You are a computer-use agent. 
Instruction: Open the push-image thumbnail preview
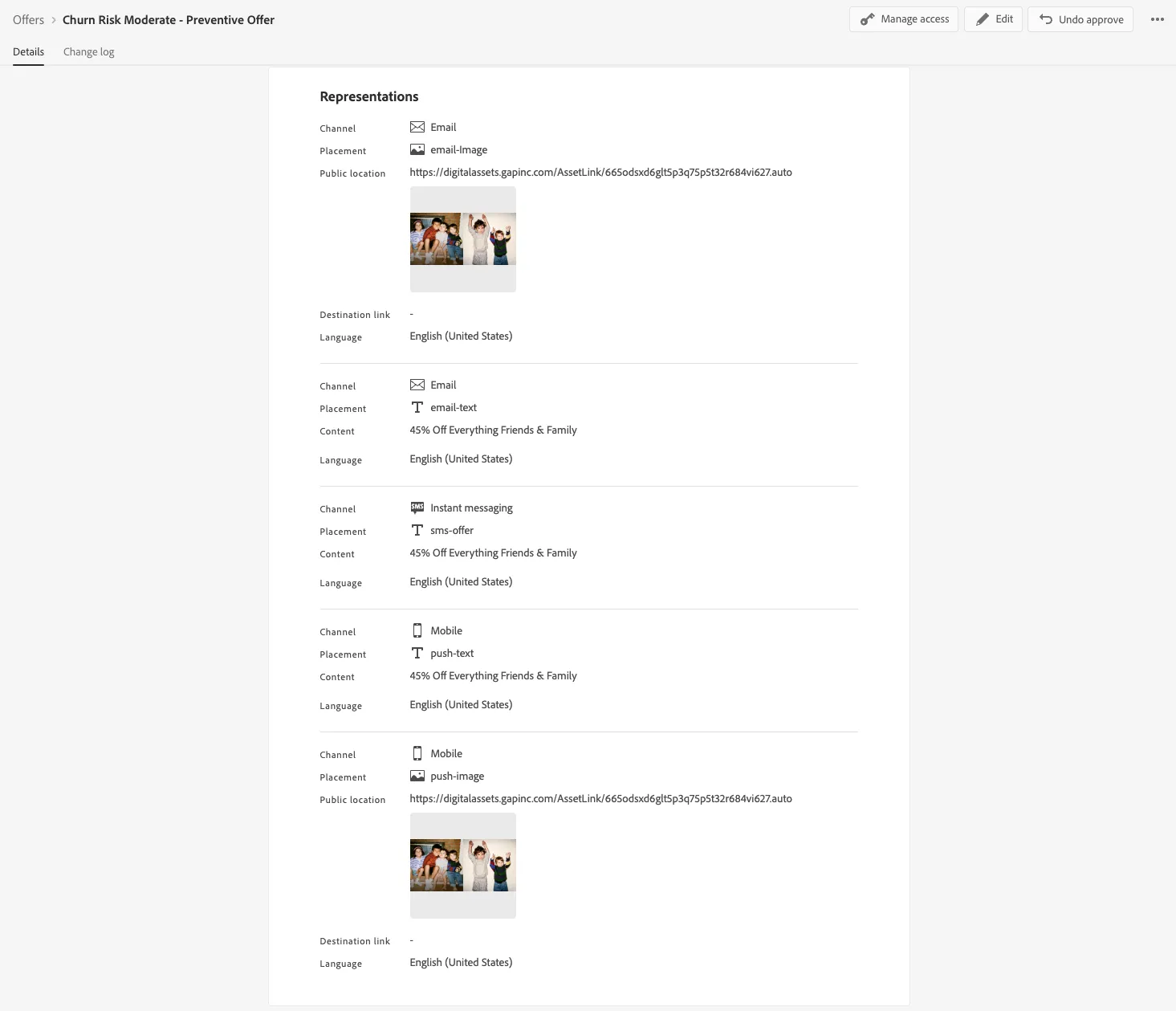pyautogui.click(x=462, y=866)
